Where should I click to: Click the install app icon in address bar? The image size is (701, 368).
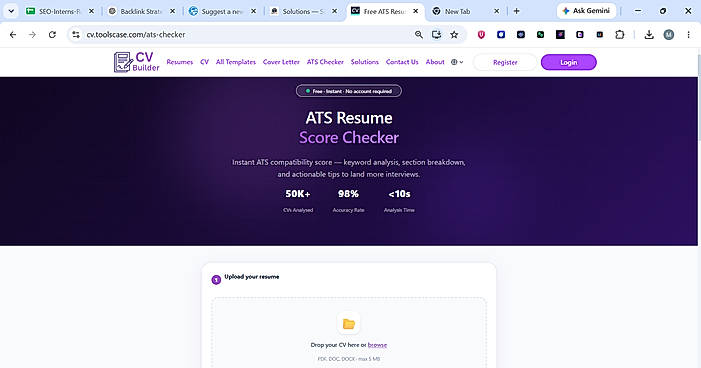click(x=436, y=34)
